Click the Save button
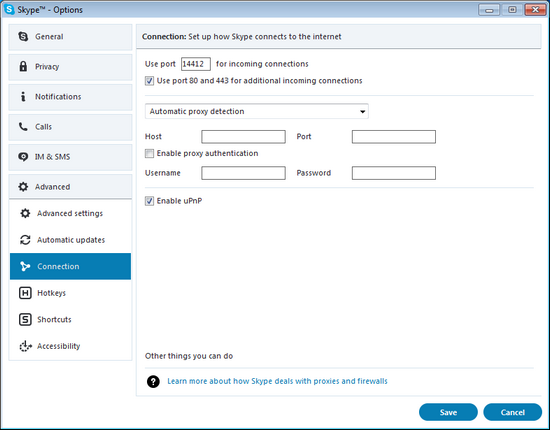The height and width of the screenshot is (430, 550). pos(448,412)
